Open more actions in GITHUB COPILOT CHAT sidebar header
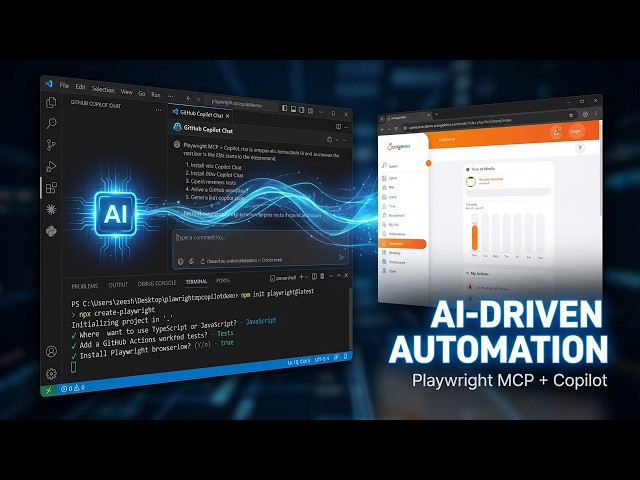Image resolution: width=640 pixels, height=480 pixels. coord(158,110)
